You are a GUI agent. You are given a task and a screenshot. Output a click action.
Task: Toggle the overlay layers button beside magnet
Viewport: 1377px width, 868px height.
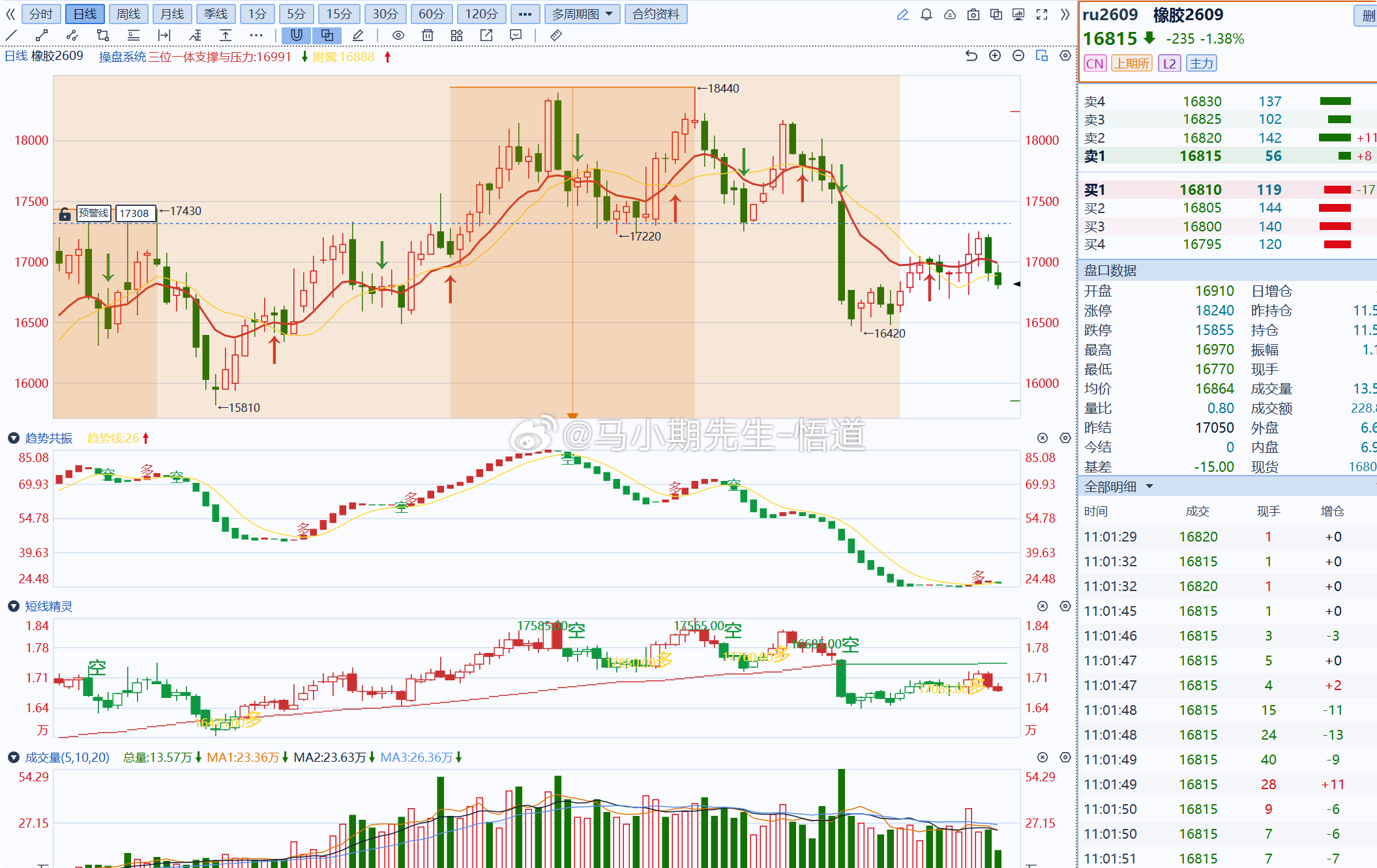(x=327, y=35)
